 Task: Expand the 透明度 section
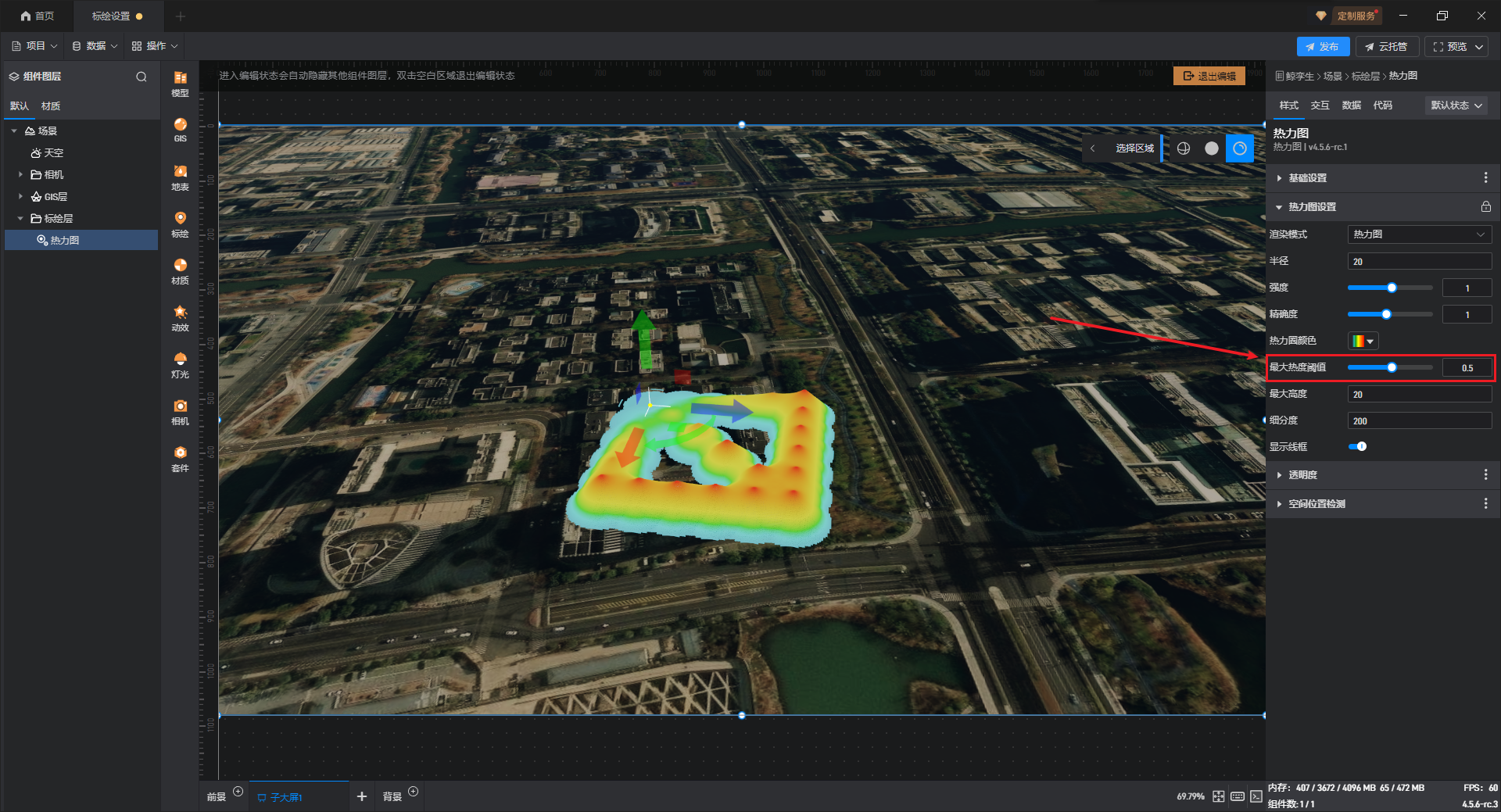click(1279, 475)
